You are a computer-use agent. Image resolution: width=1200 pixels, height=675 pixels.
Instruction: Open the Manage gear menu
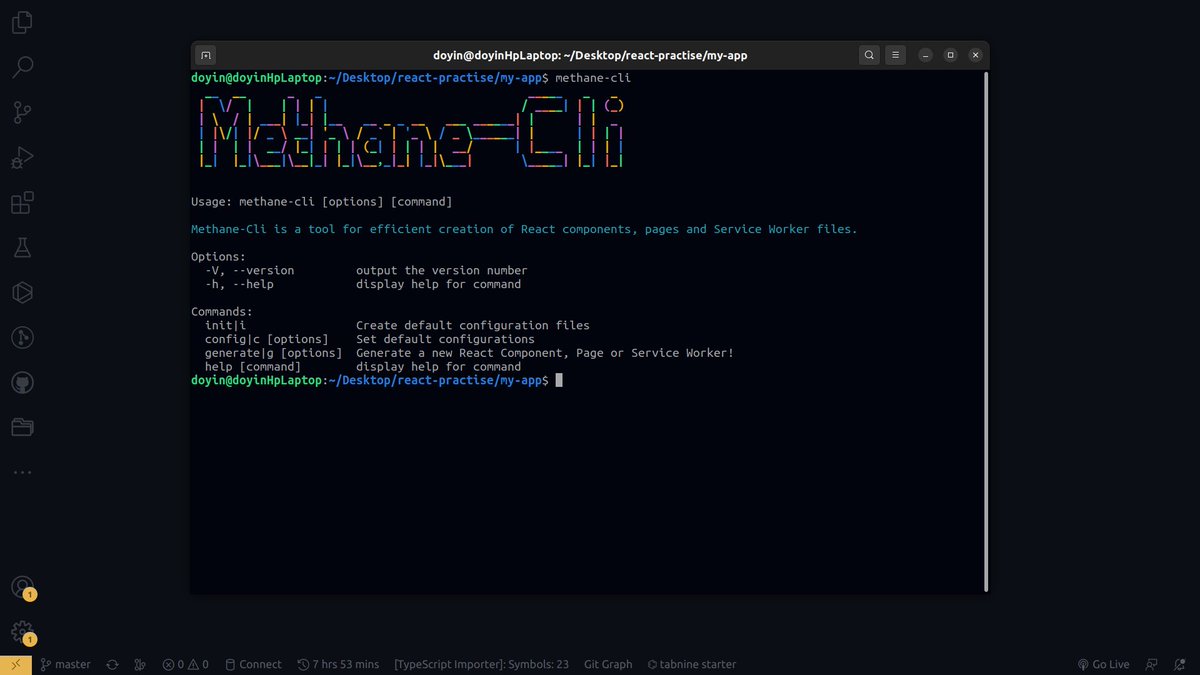point(22,632)
